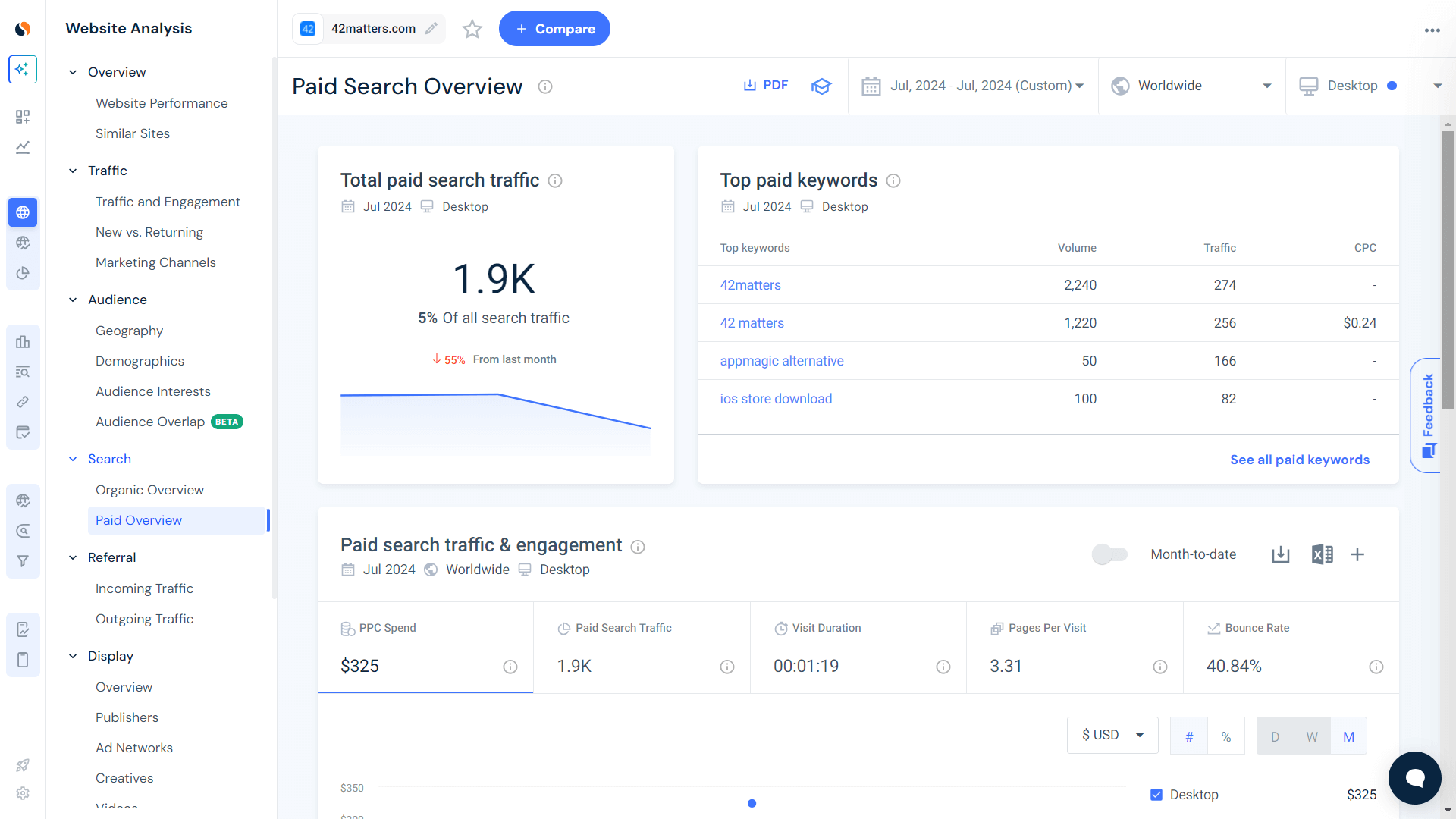Select the website globe analysis icon in sidebar

[x=23, y=212]
